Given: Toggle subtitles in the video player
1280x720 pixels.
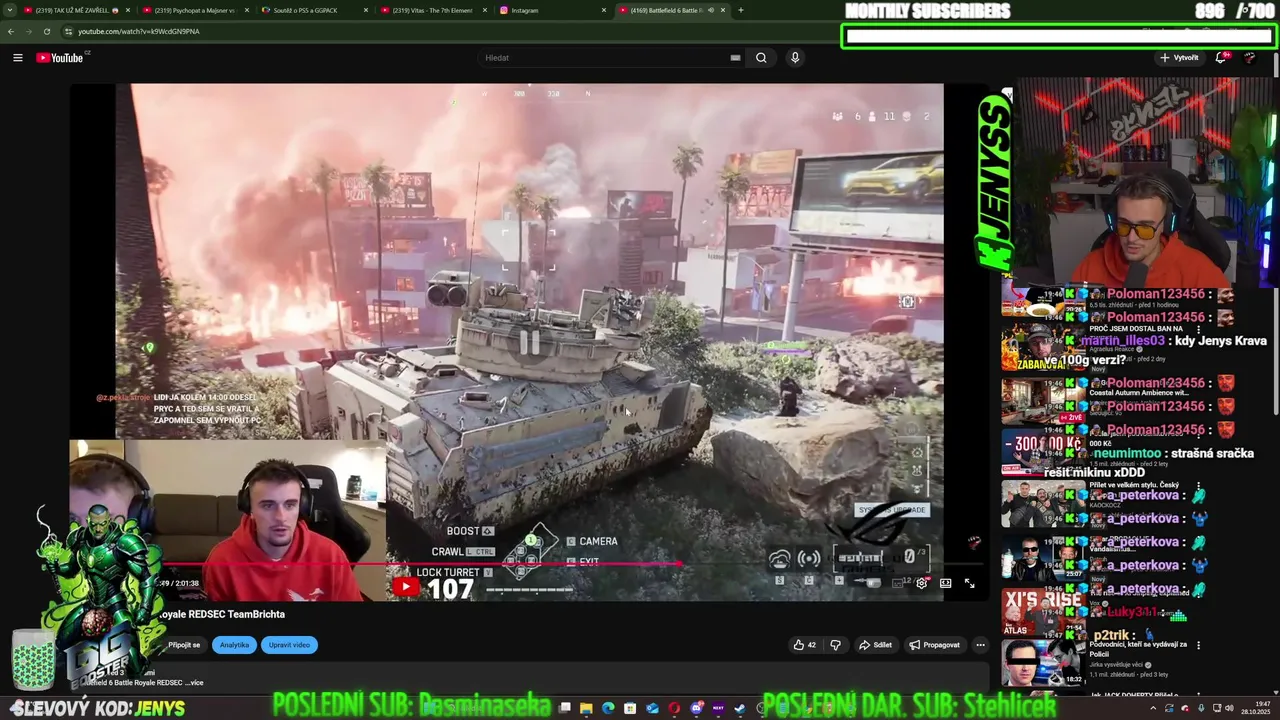Looking at the screenshot, I should [x=898, y=583].
